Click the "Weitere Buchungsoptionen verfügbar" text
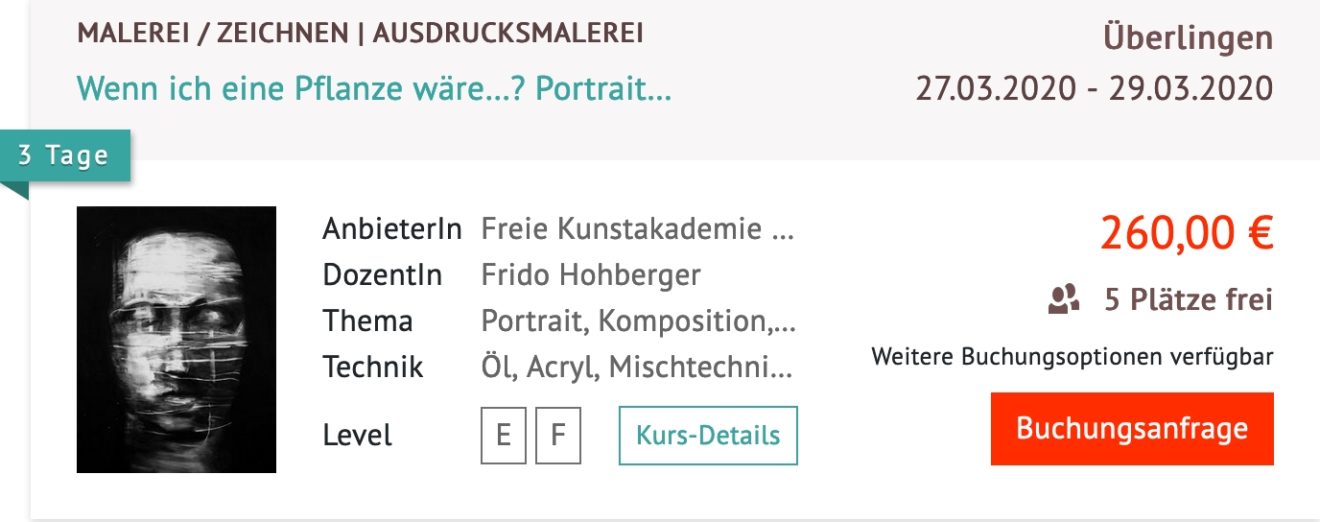This screenshot has height=522, width=1320. (x=1072, y=357)
